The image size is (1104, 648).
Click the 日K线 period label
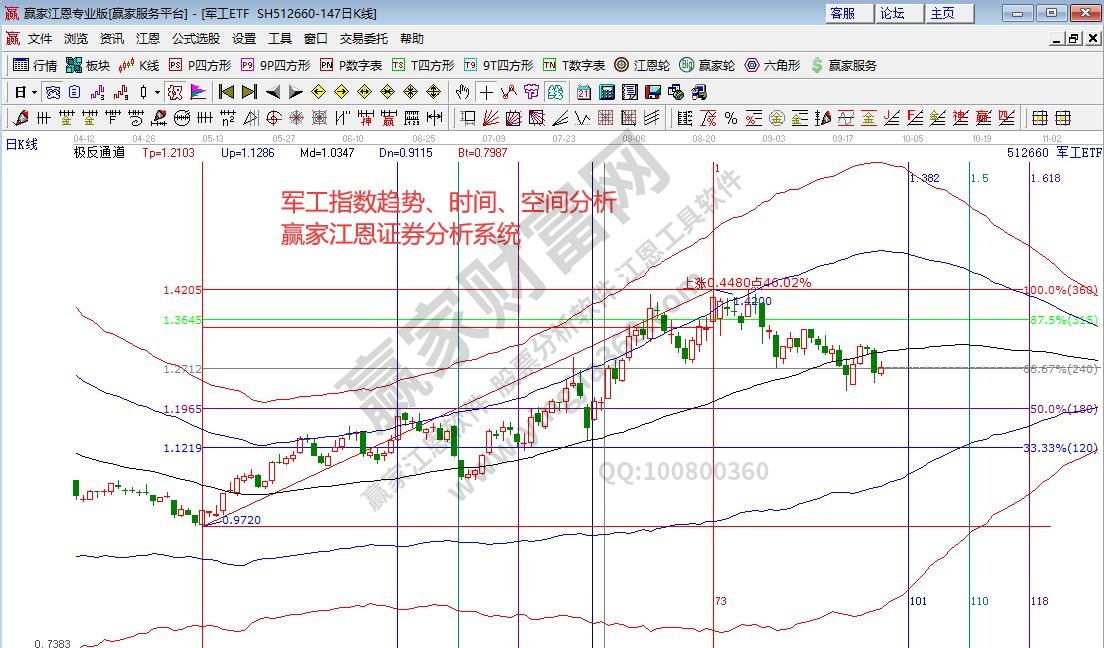(22, 144)
